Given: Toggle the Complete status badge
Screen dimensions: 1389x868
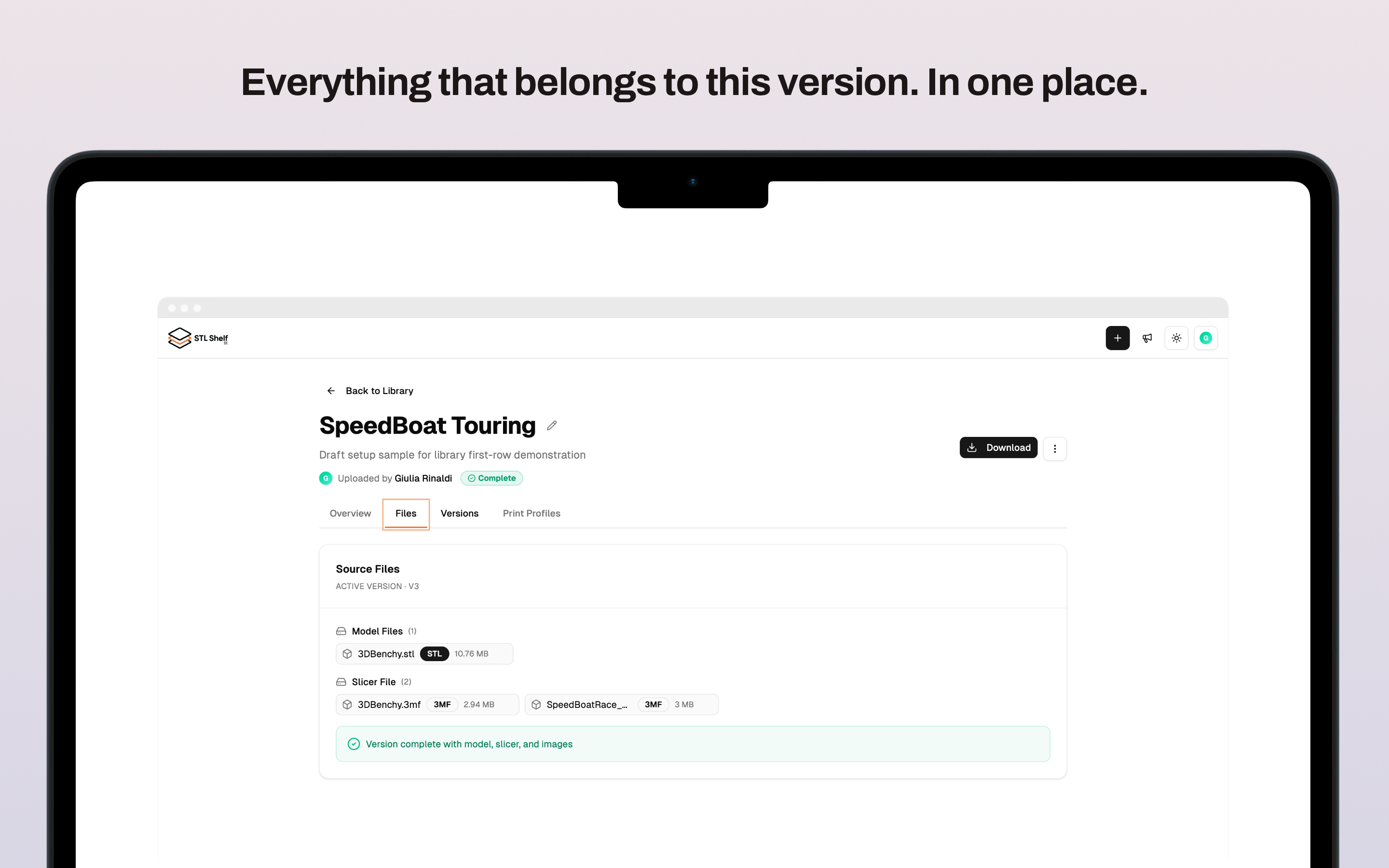Looking at the screenshot, I should (x=491, y=478).
